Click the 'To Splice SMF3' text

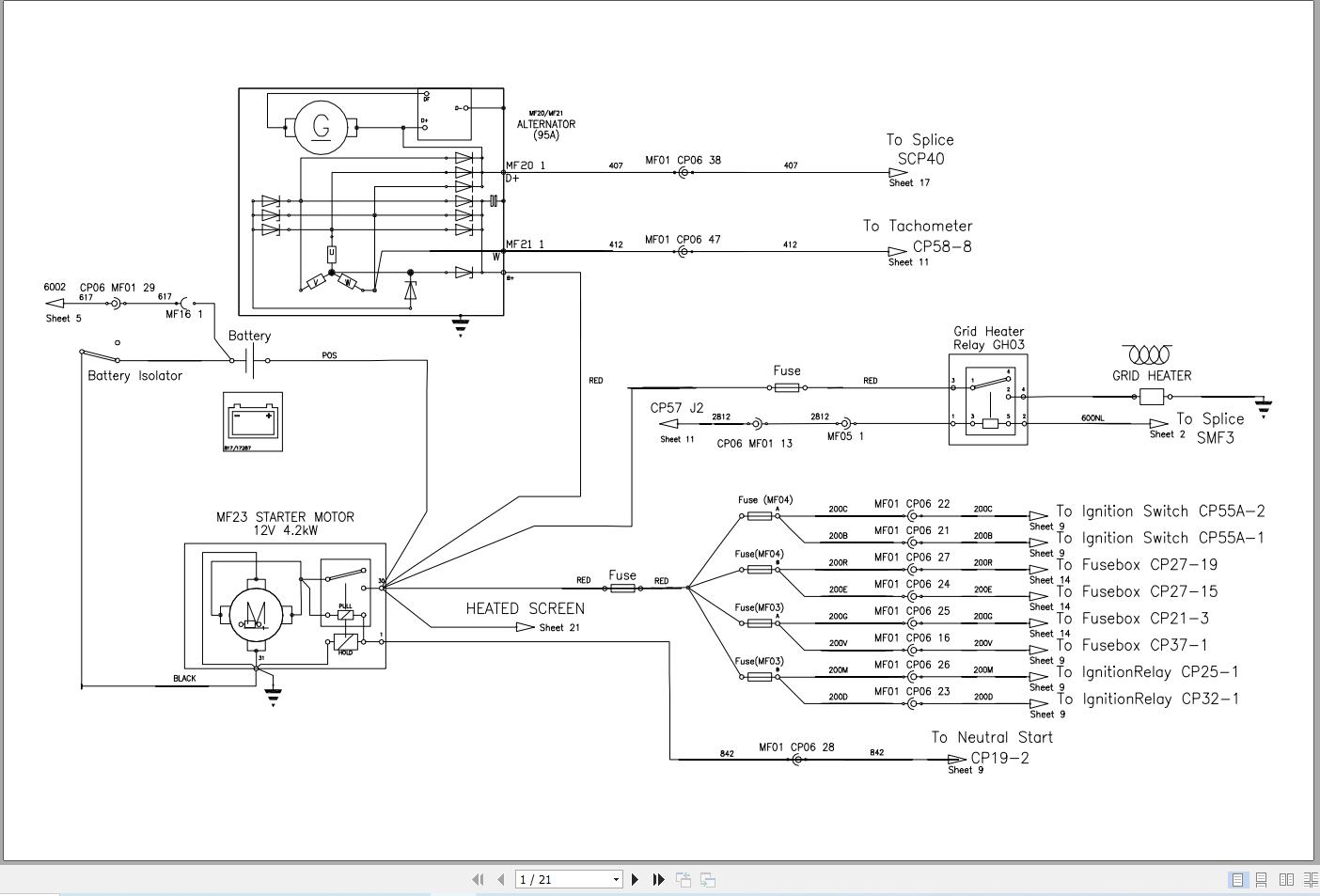point(1210,428)
